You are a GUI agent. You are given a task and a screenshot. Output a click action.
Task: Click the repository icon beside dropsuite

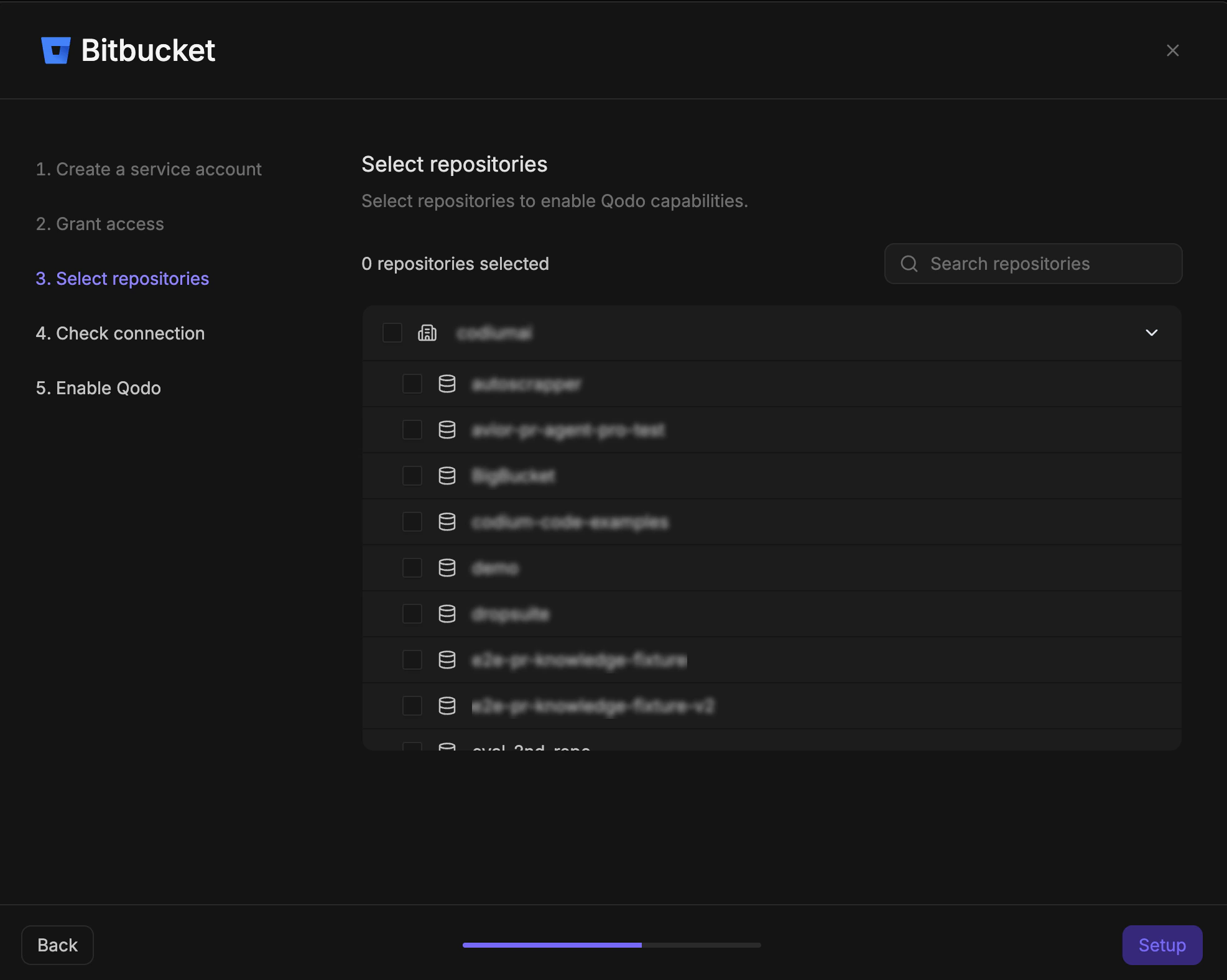[447, 613]
